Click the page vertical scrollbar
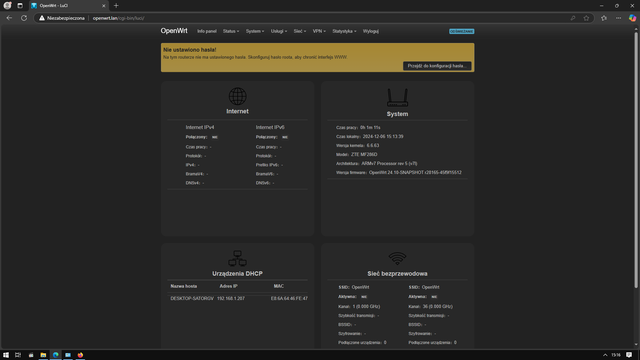Viewport: 640px width, 360px height. pos(636,159)
